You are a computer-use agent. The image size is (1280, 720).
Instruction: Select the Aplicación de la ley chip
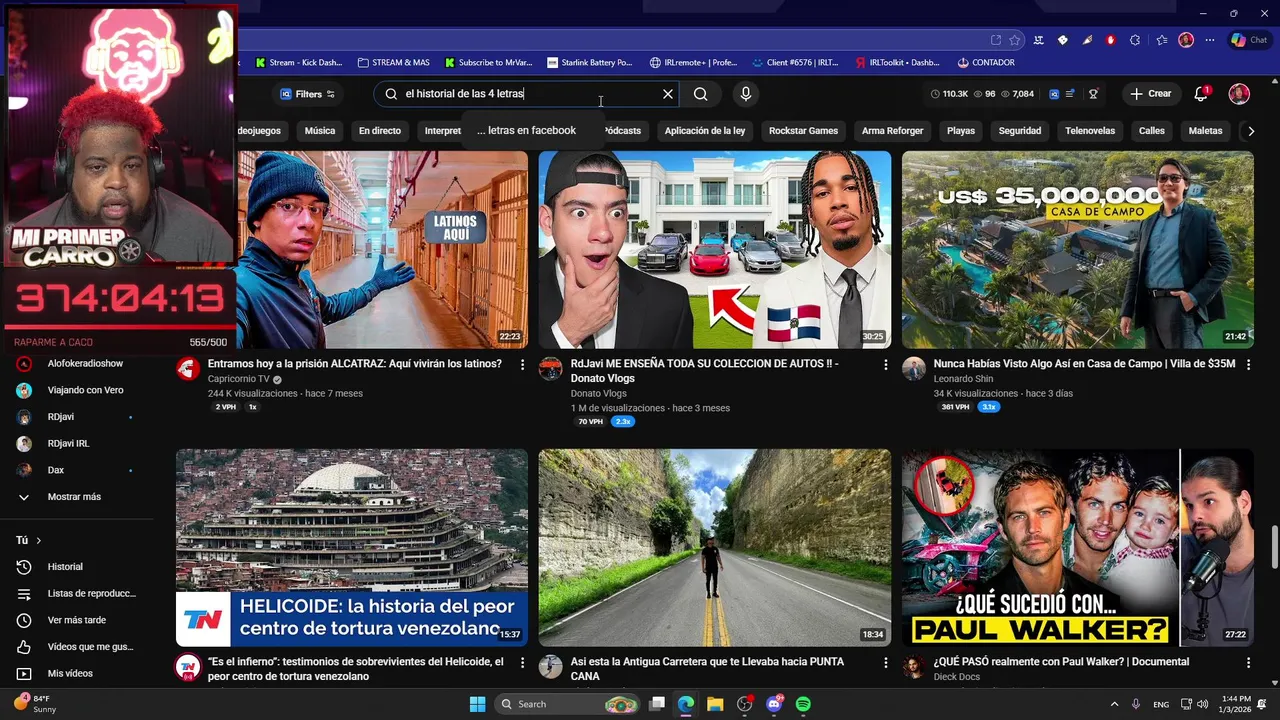point(705,131)
